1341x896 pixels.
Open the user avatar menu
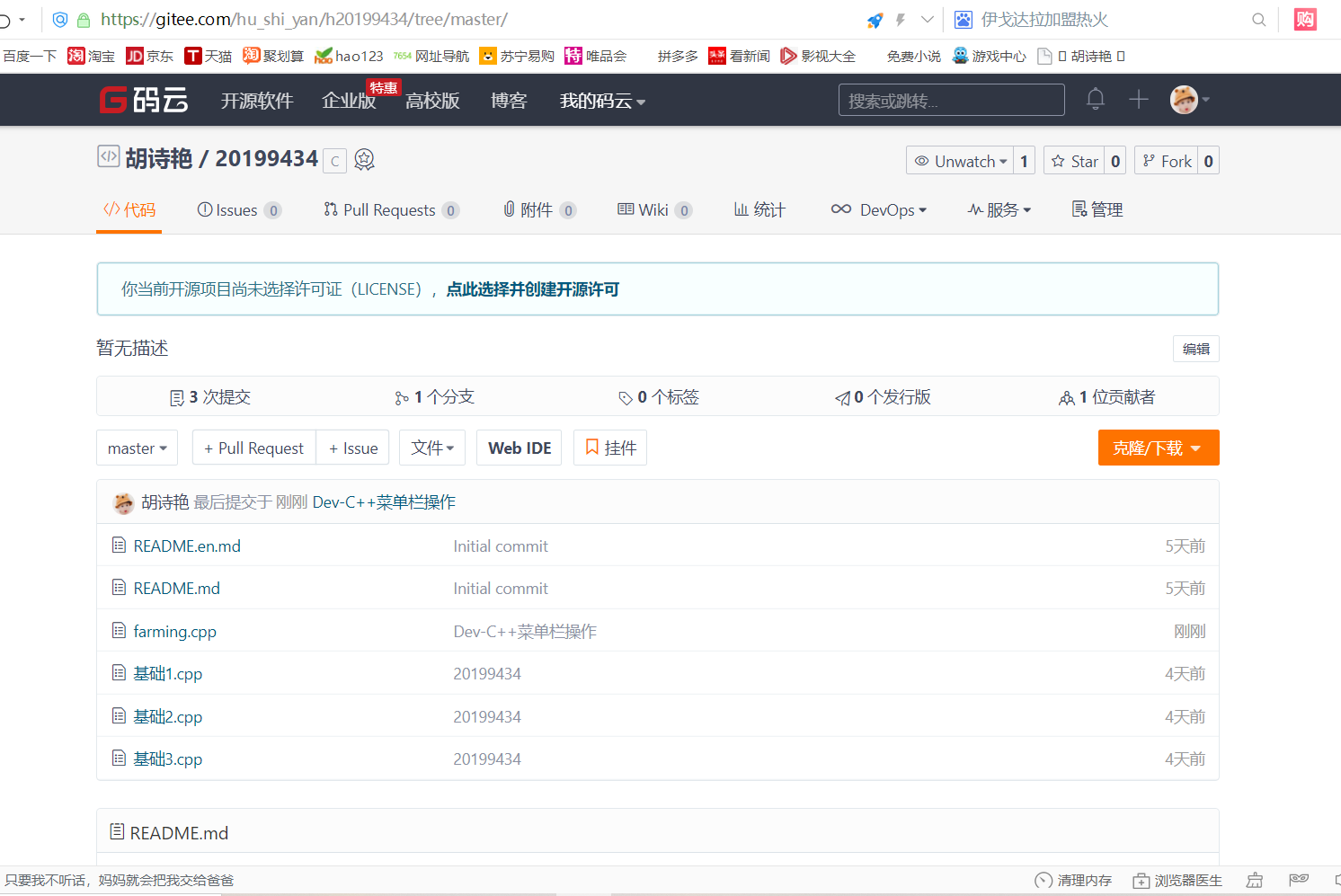point(1189,100)
